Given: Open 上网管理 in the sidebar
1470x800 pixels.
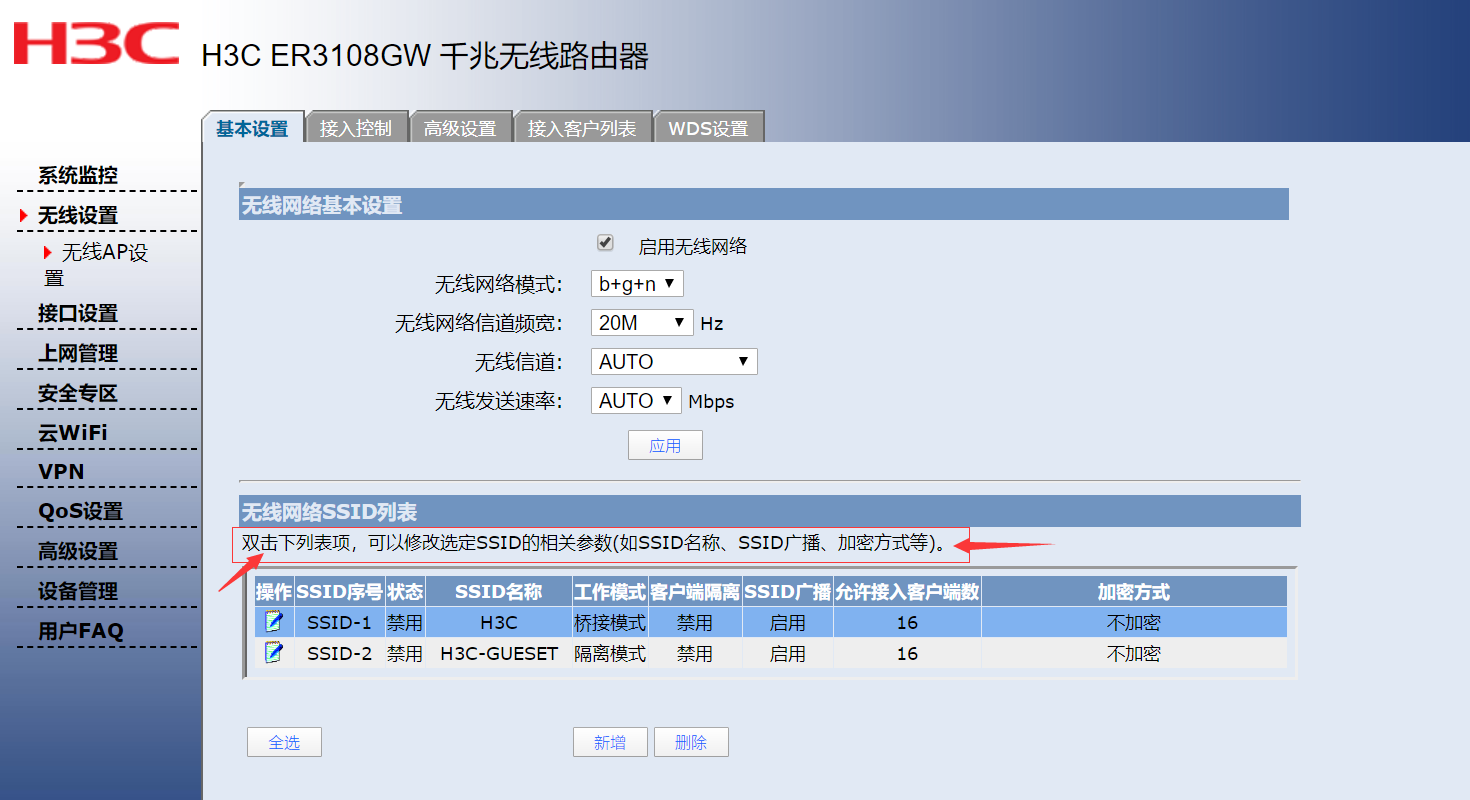Looking at the screenshot, I should click(78, 353).
